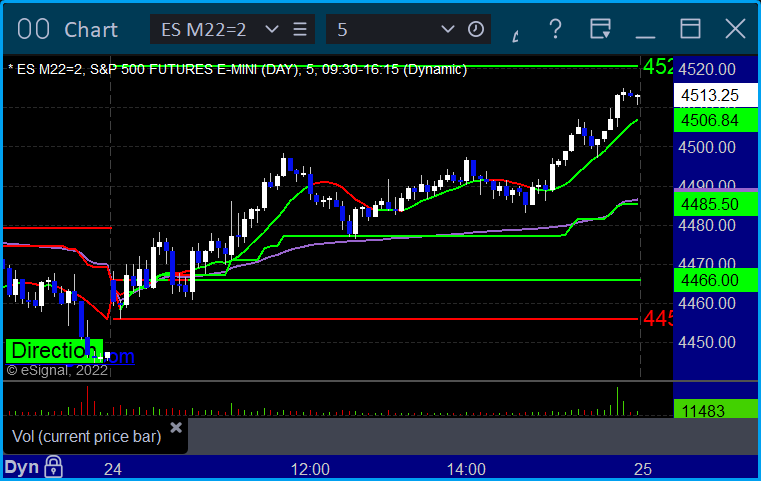This screenshot has width=761, height=481.
Task: Click the chart title text ES M22=2 S&P 500 FUTURES
Action: [x=237, y=69]
